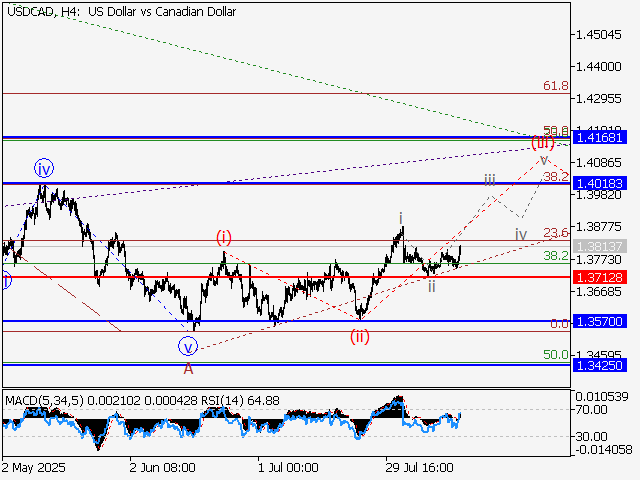The width and height of the screenshot is (640, 480).
Task: Click the circled iv wave label
Action: pos(43,167)
